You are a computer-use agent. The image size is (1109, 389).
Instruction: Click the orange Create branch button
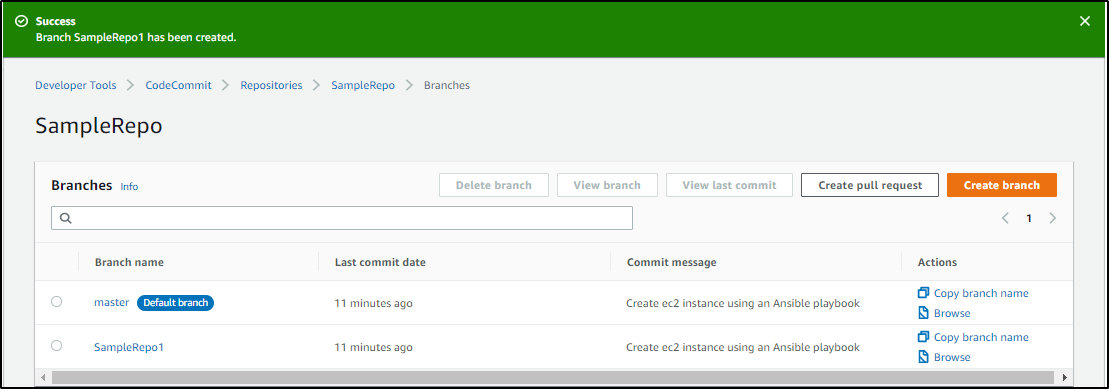point(1001,185)
